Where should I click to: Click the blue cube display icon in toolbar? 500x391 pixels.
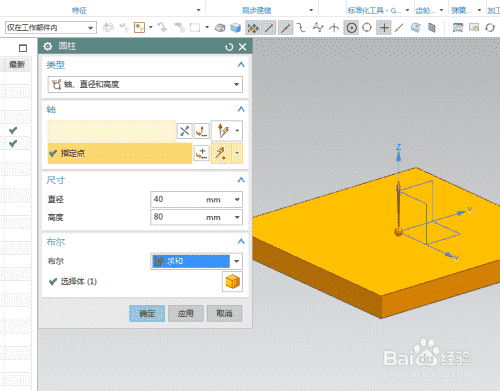[x=235, y=28]
